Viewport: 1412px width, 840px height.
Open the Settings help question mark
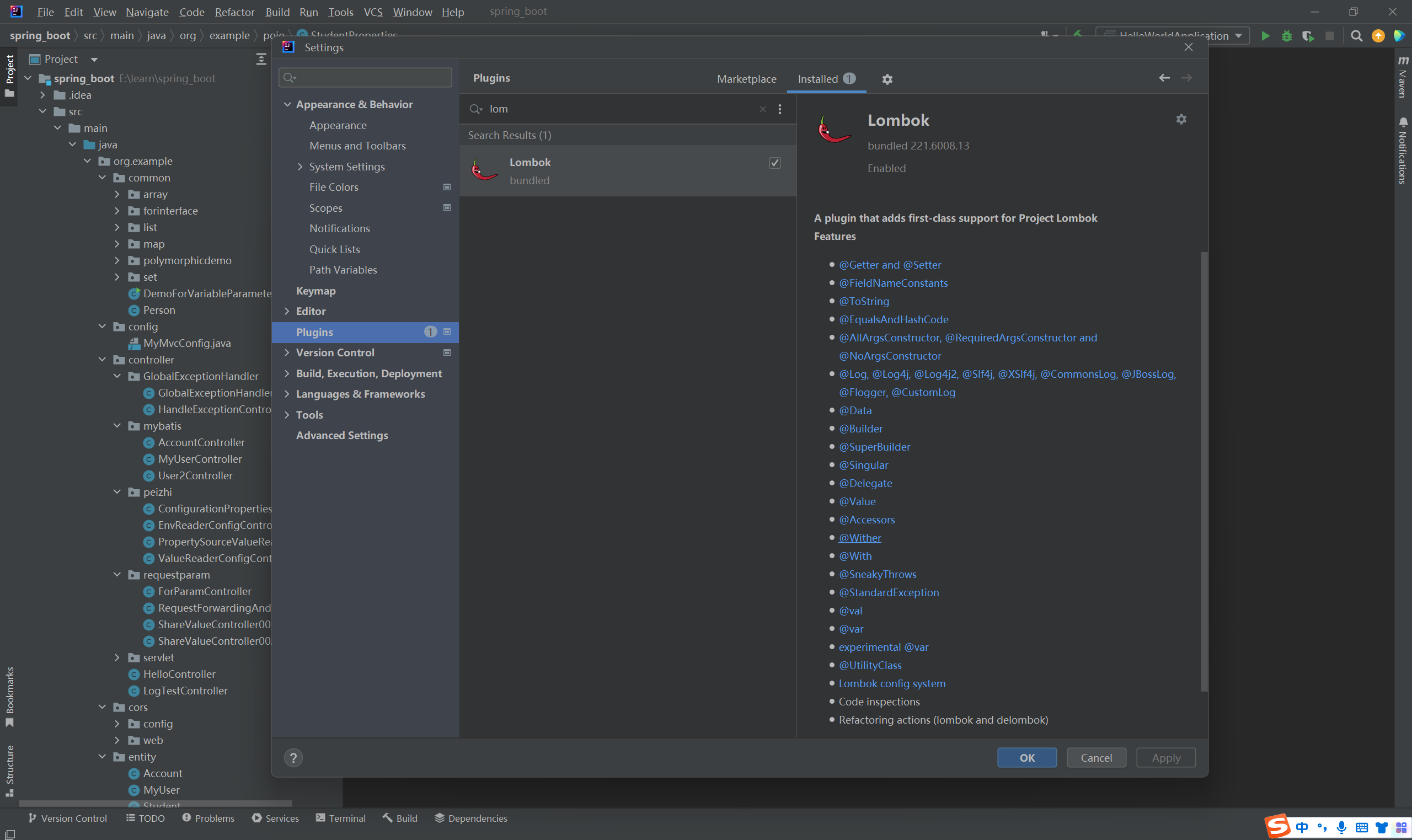click(x=293, y=757)
